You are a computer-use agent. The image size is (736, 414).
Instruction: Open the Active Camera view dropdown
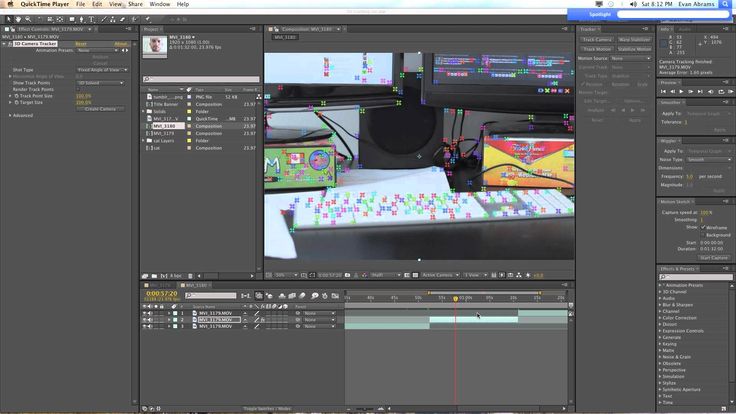(440, 276)
